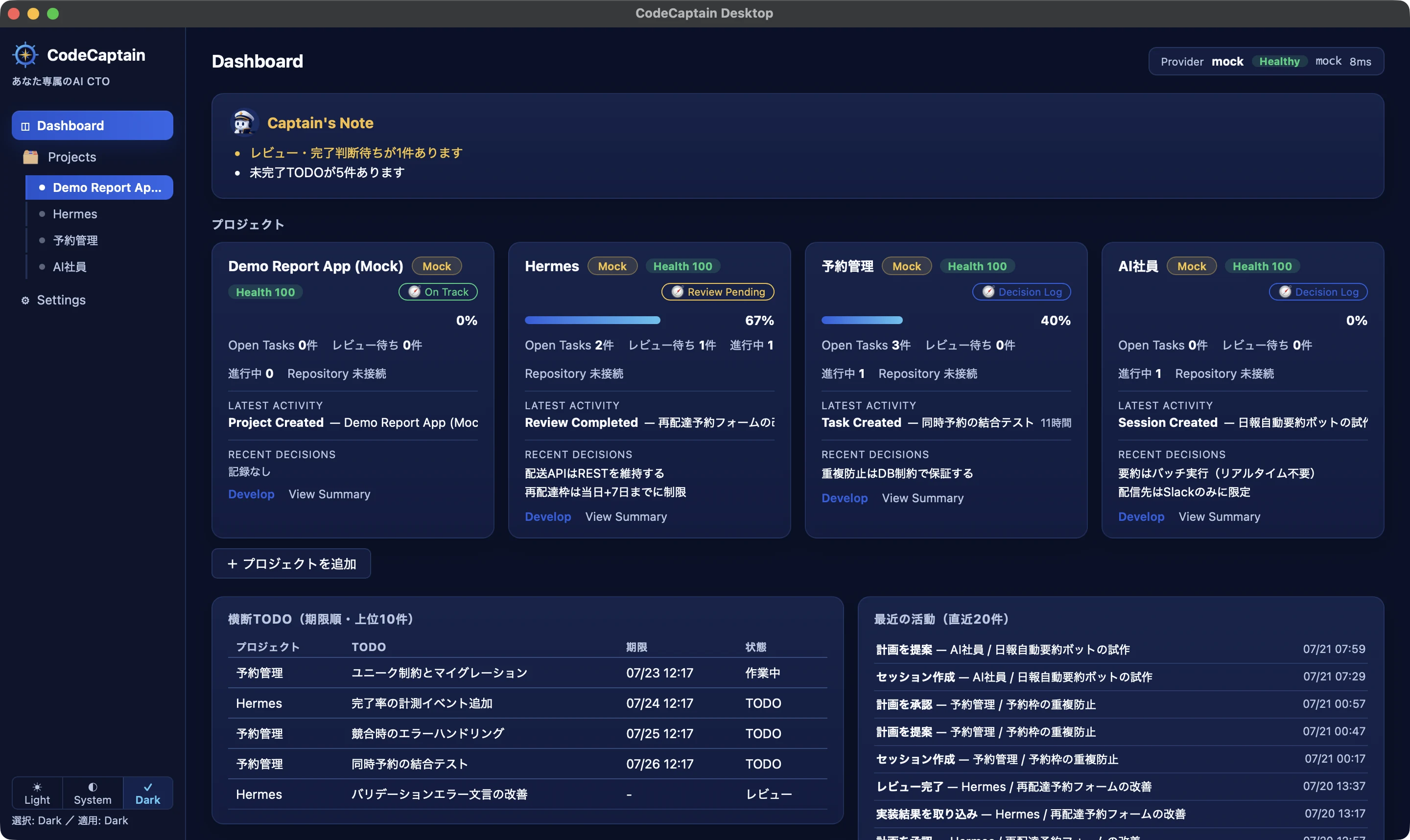
Task: Click the Captain's Note mascot avatar
Action: point(244,122)
